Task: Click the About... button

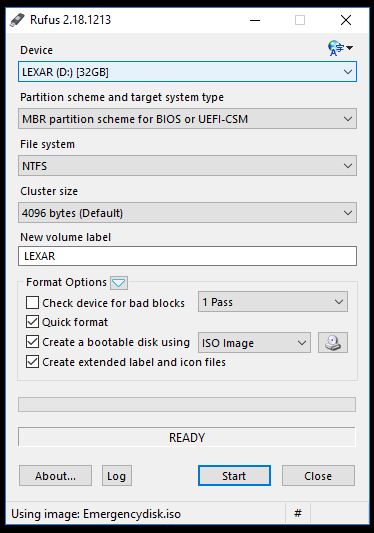Action: coord(55,476)
